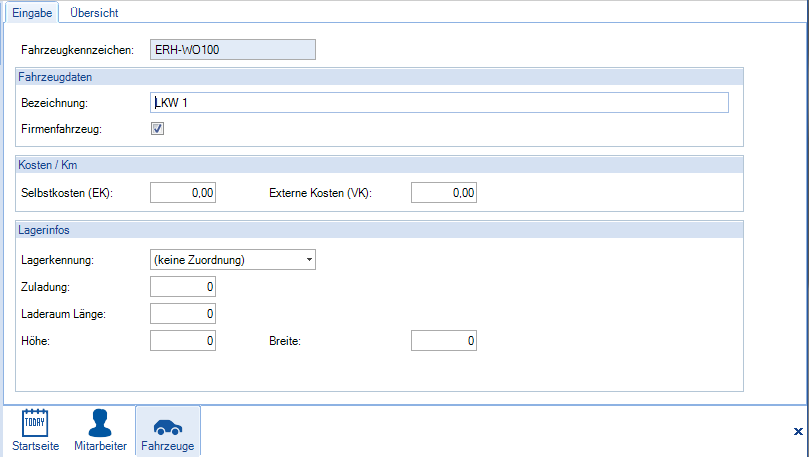Close the panel with the small X
809x457 pixels.
(797, 431)
